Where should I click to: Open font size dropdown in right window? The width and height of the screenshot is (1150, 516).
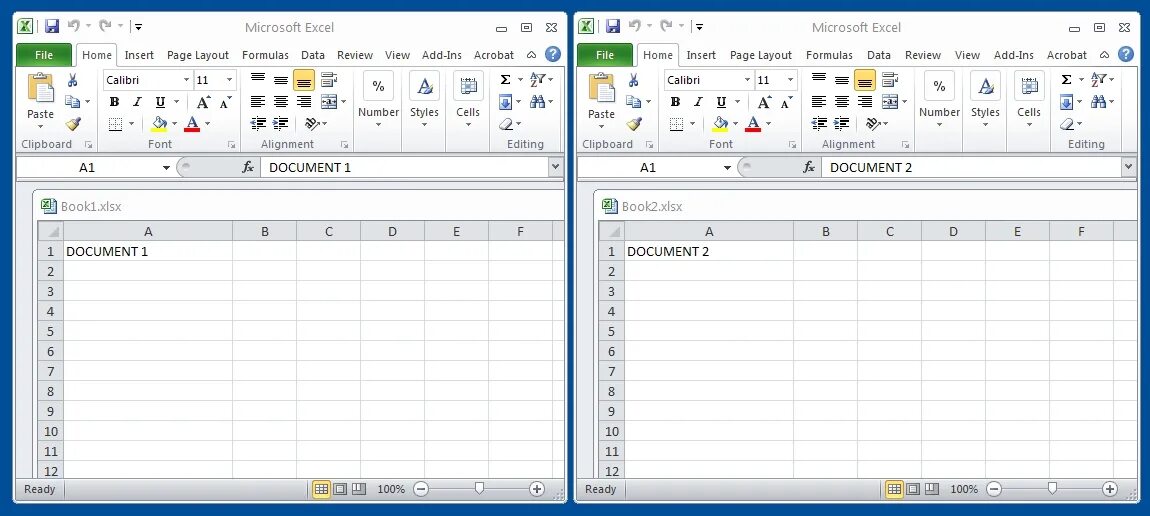[x=791, y=80]
